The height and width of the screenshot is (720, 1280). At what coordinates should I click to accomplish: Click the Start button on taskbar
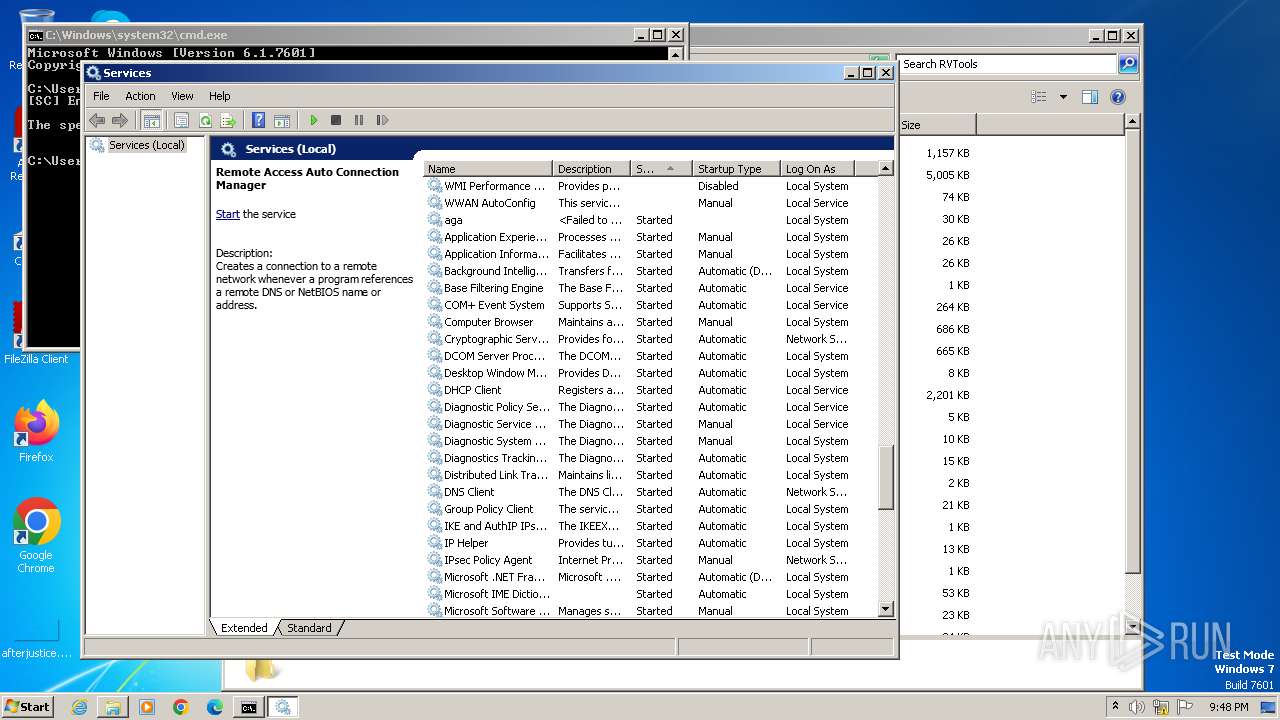(x=27, y=706)
